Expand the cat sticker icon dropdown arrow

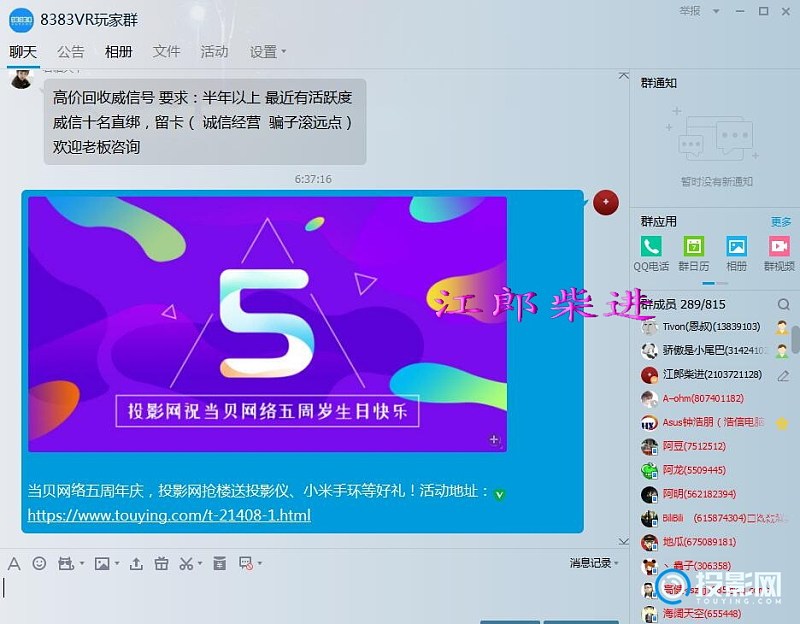click(82, 564)
